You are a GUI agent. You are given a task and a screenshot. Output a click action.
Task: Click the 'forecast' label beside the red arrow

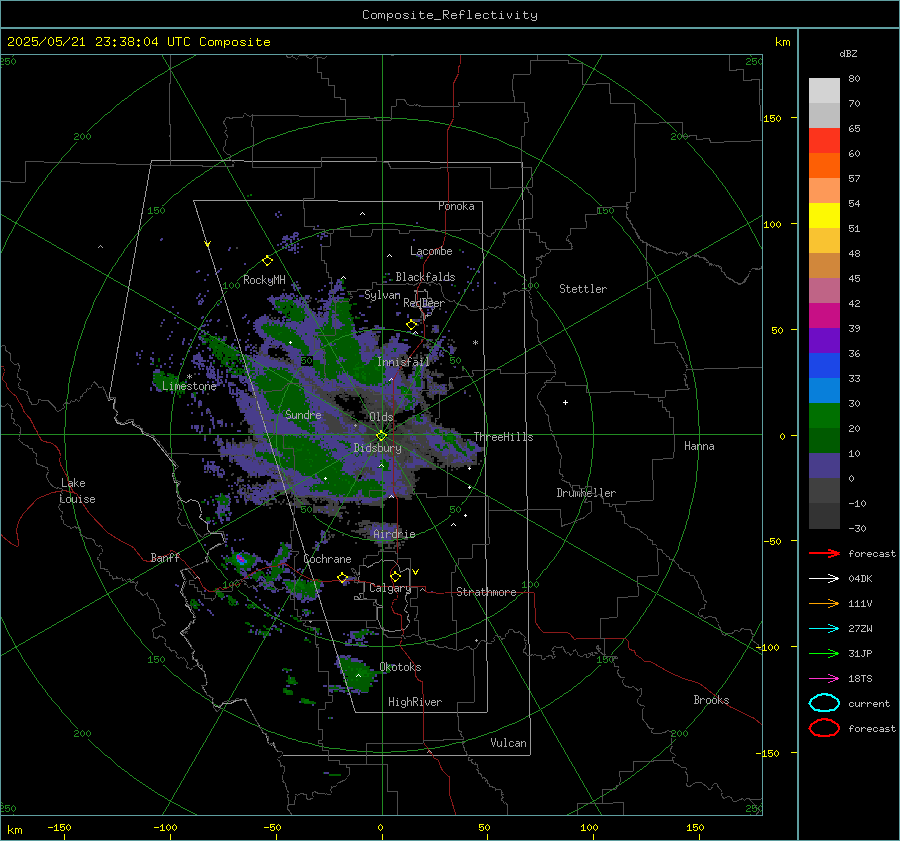(x=872, y=553)
